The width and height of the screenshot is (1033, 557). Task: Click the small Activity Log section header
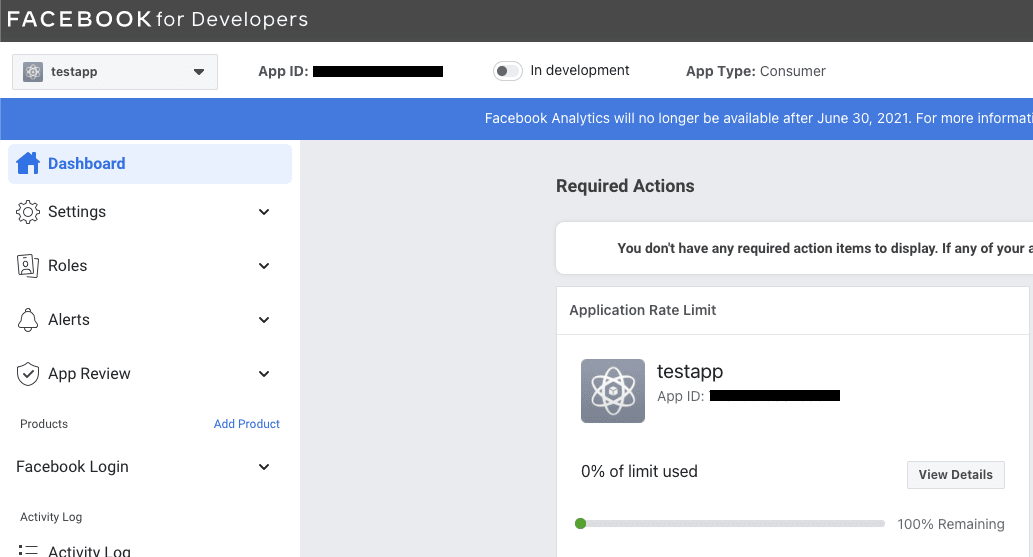click(51, 517)
